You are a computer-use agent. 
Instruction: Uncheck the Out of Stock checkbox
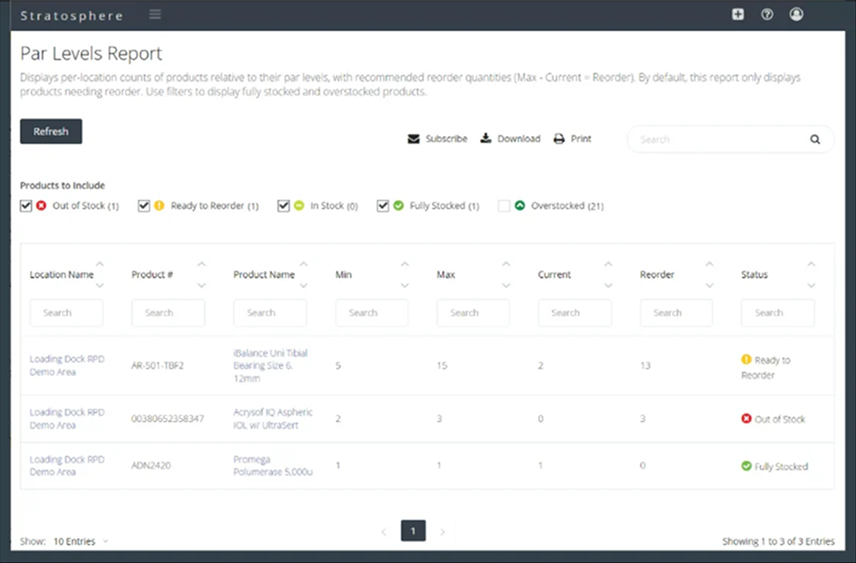(x=26, y=206)
